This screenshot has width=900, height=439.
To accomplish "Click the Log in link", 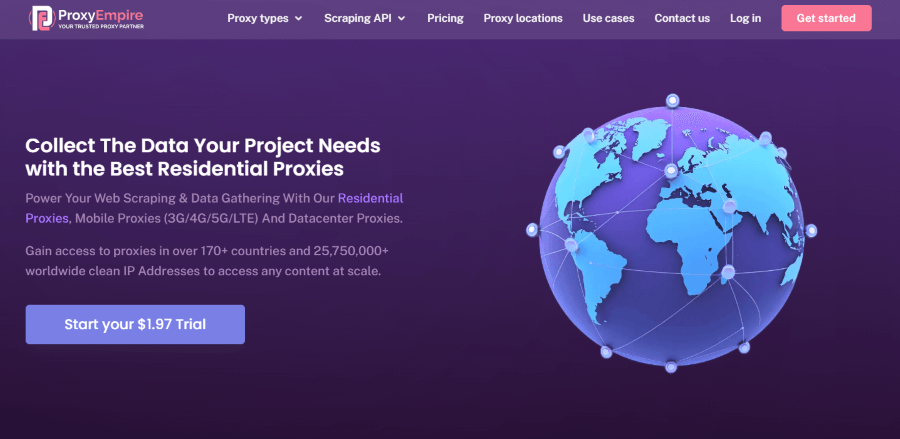I will tap(746, 18).
